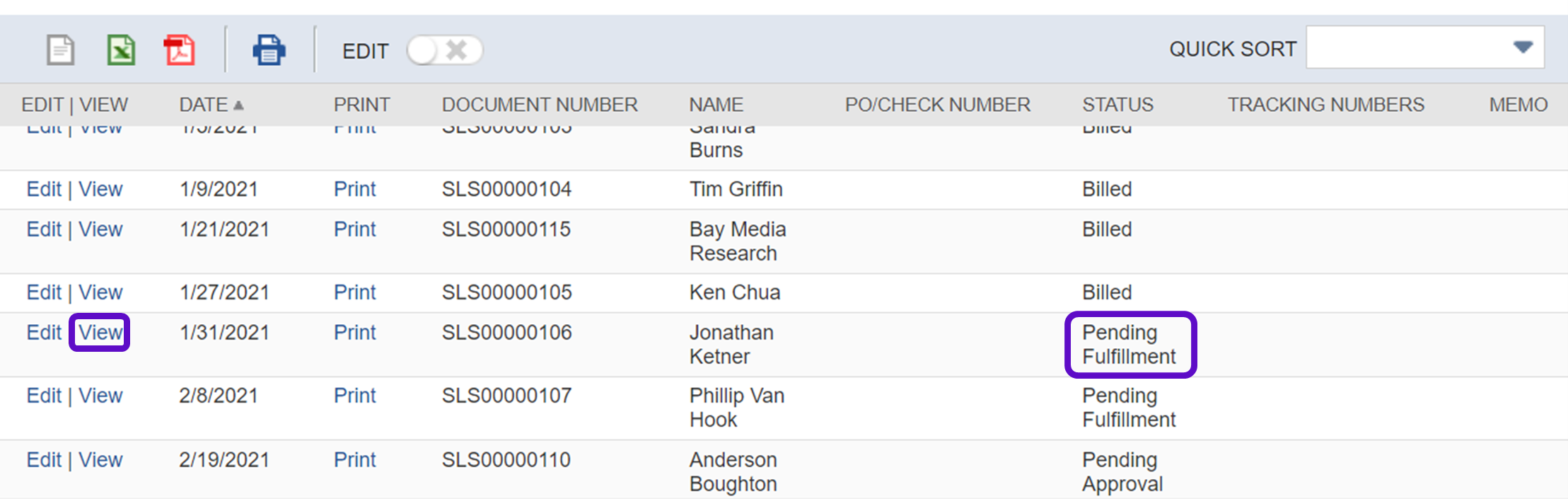Viewport: 1568px width, 499px height.
Task: Sort by TRACKING NUMBERS column header
Action: click(x=1325, y=105)
